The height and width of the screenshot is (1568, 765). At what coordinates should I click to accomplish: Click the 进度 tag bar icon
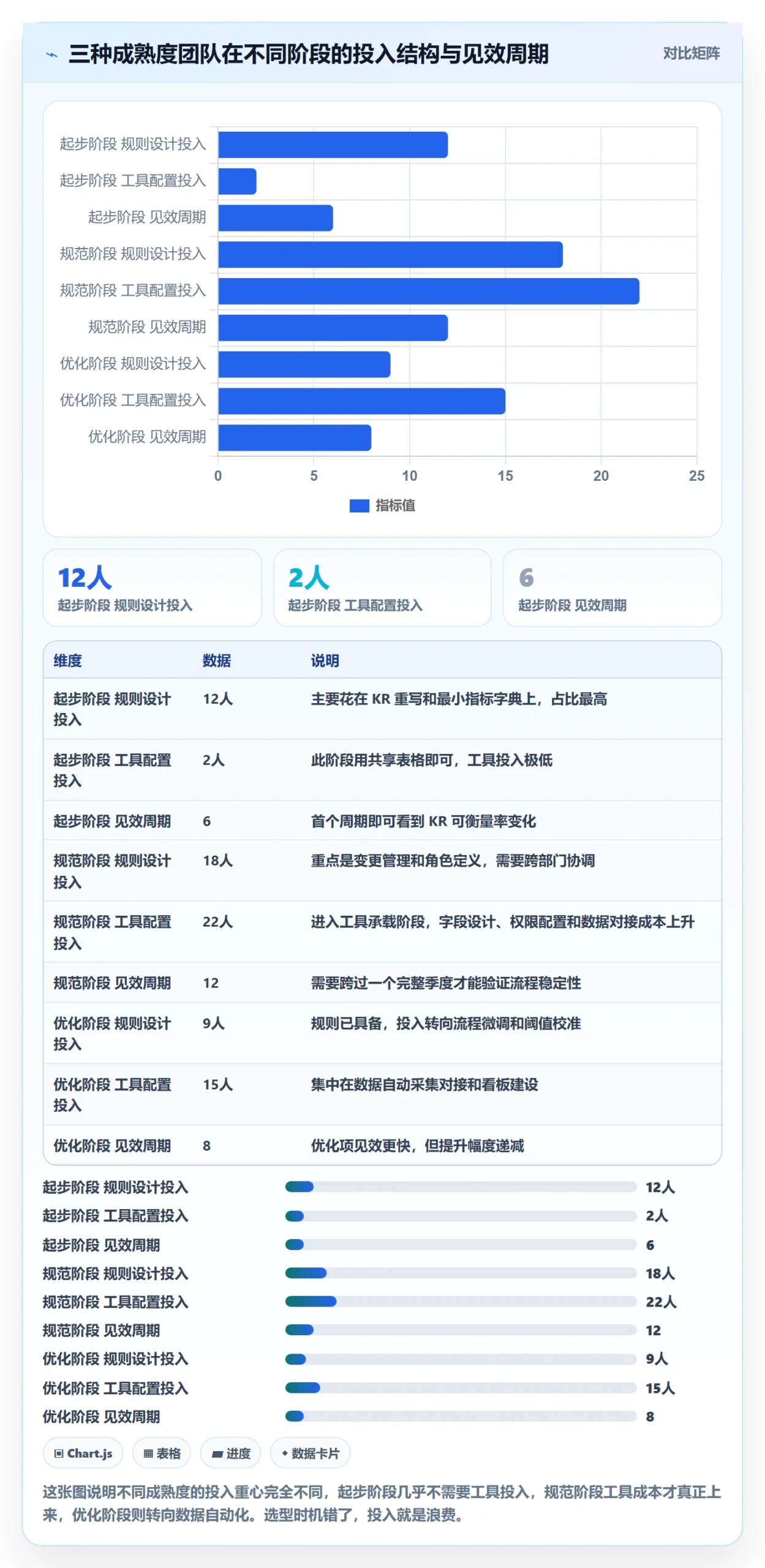pos(217,1454)
